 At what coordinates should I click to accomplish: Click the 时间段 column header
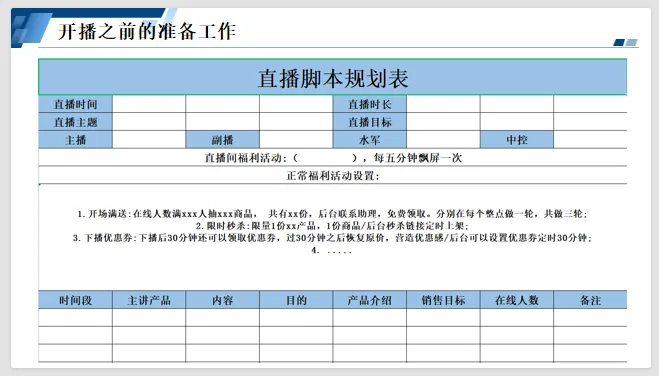tap(75, 300)
